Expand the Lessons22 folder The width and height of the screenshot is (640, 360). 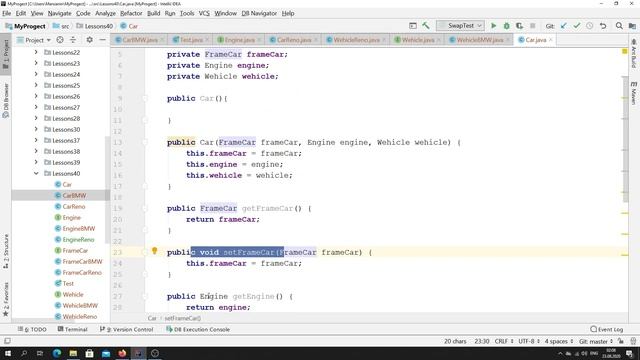point(36,52)
